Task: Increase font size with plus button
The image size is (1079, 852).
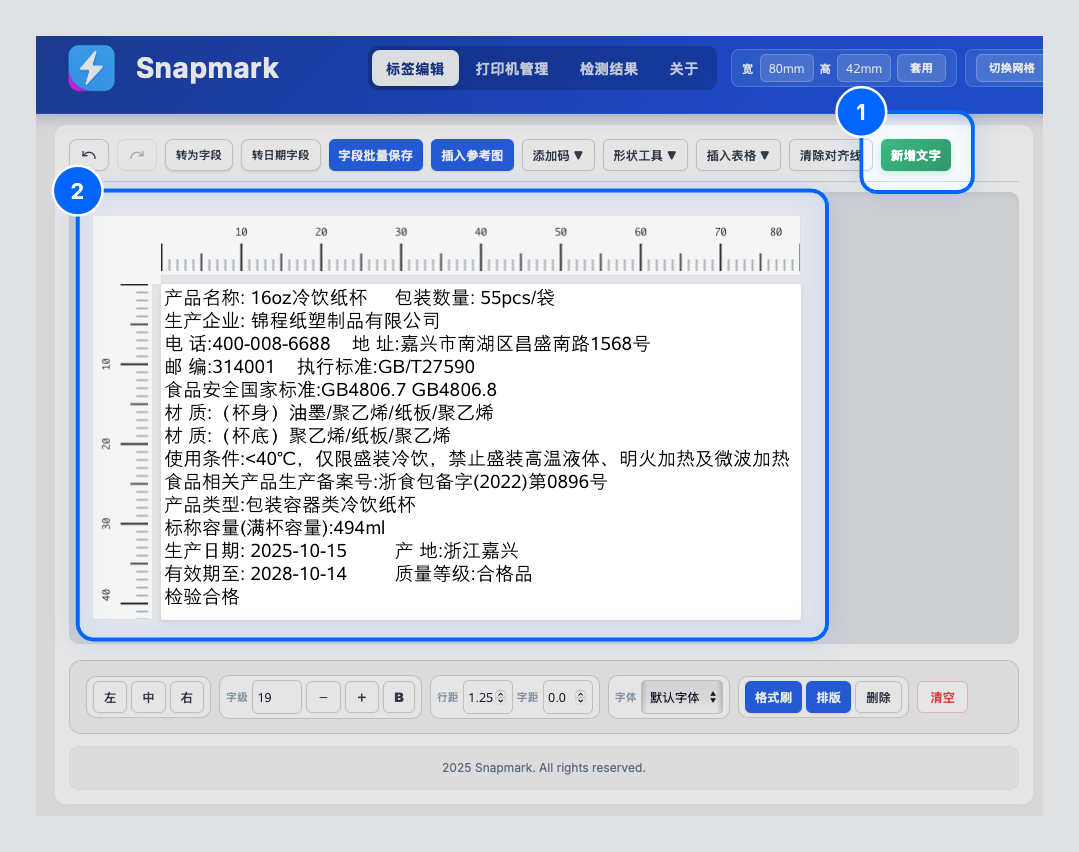Action: [x=361, y=697]
